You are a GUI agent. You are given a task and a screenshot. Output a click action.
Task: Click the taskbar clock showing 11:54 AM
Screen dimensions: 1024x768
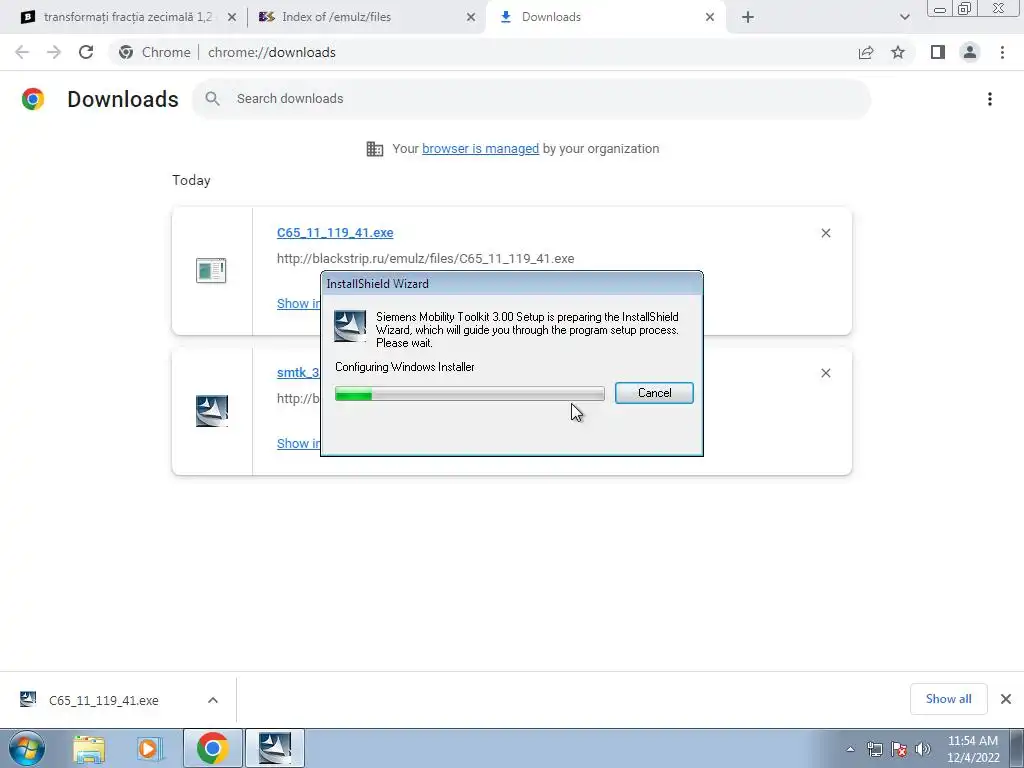click(973, 749)
